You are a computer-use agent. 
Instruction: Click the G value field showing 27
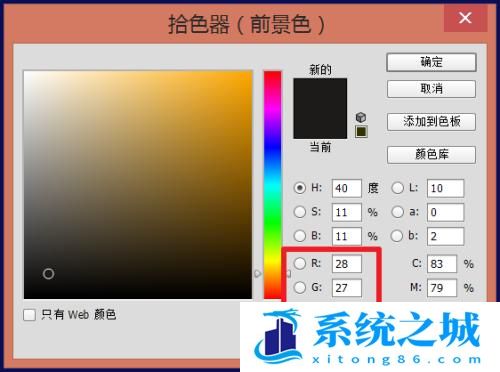point(347,288)
